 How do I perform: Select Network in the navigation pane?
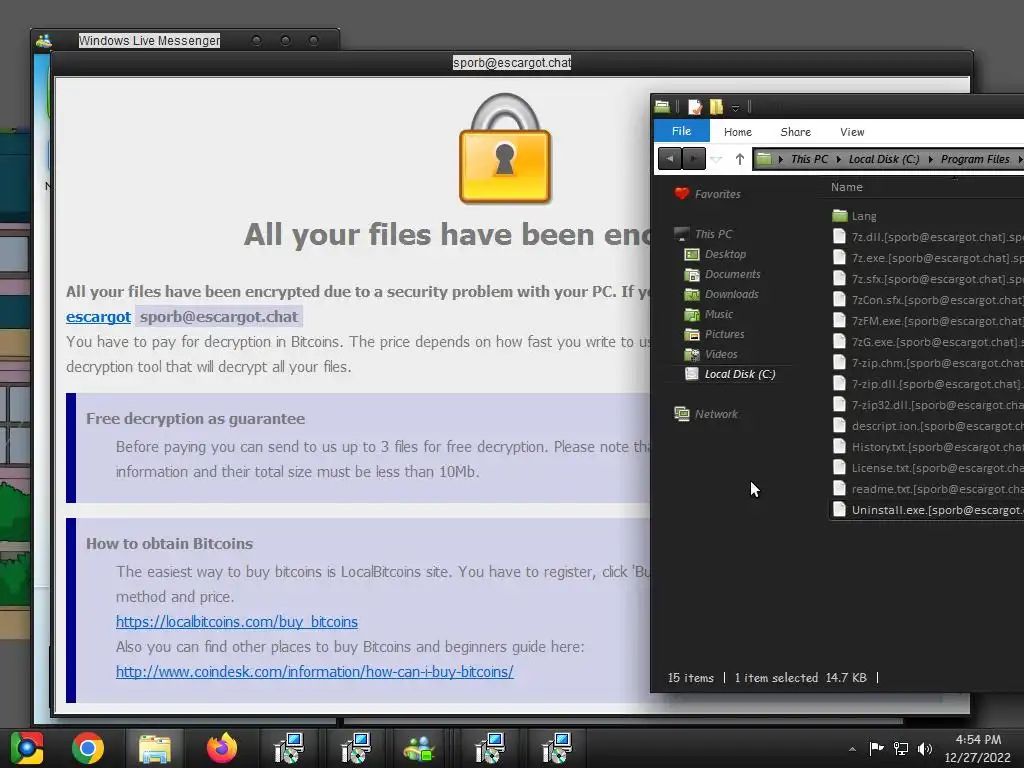click(x=716, y=414)
